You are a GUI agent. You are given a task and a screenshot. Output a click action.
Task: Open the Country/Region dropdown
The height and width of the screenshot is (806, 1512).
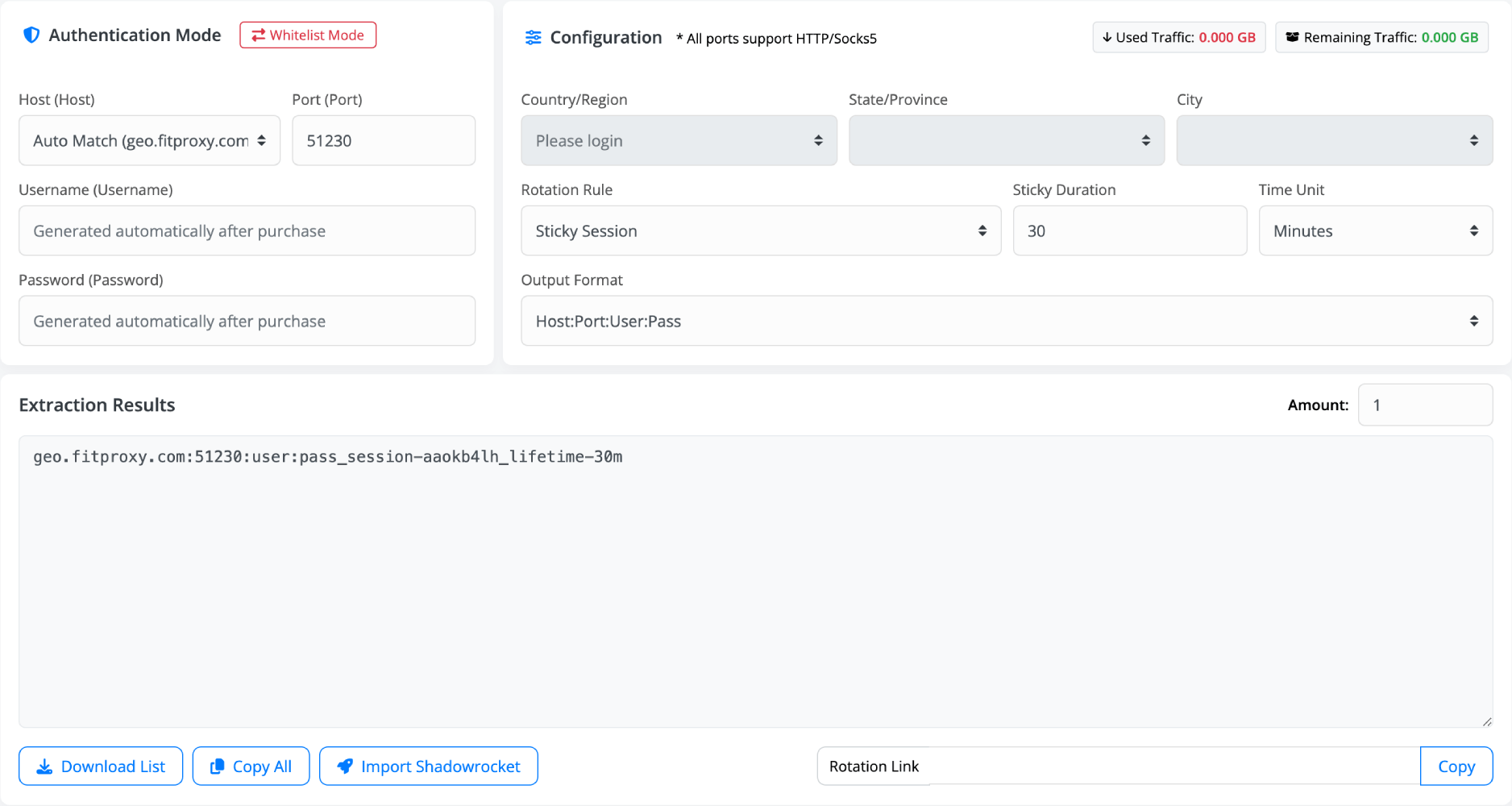[x=678, y=140]
